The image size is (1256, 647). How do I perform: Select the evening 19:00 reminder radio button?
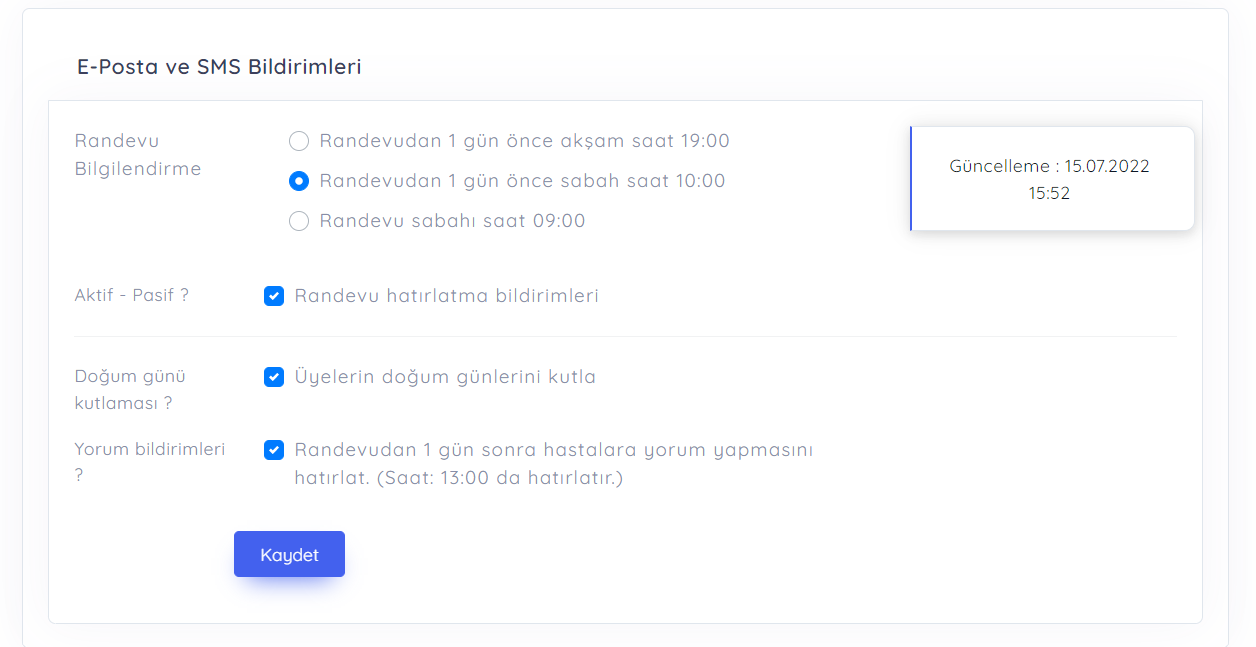[298, 141]
